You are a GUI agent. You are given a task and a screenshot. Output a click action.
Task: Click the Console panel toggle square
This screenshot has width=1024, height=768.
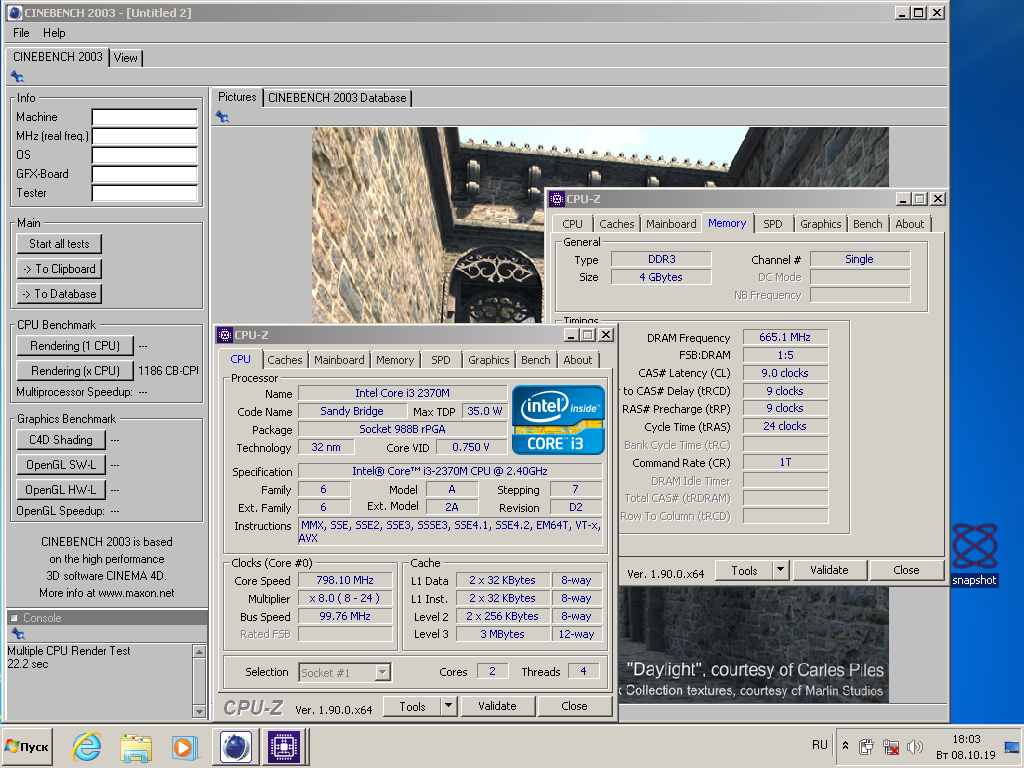click(x=14, y=618)
